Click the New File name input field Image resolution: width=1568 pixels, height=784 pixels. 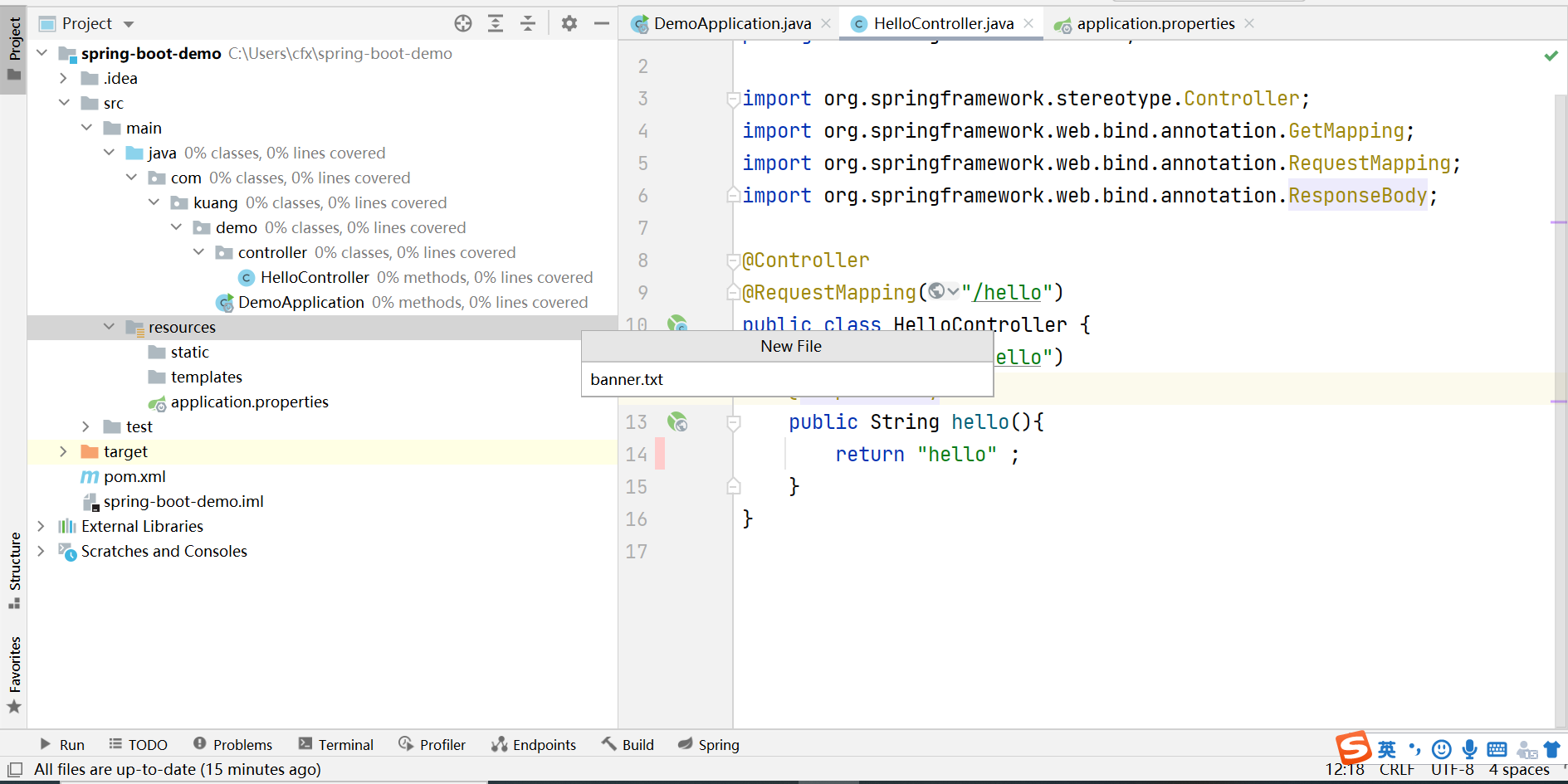point(787,379)
